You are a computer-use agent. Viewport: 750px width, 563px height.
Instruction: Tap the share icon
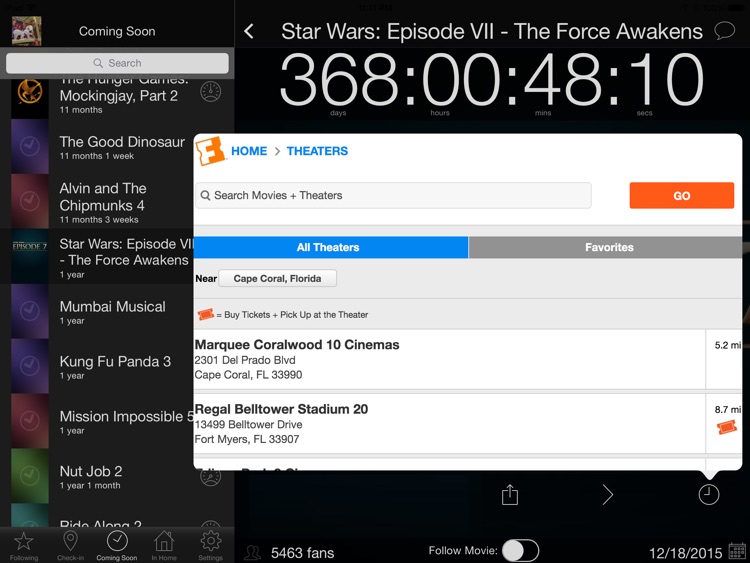pyautogui.click(x=510, y=495)
